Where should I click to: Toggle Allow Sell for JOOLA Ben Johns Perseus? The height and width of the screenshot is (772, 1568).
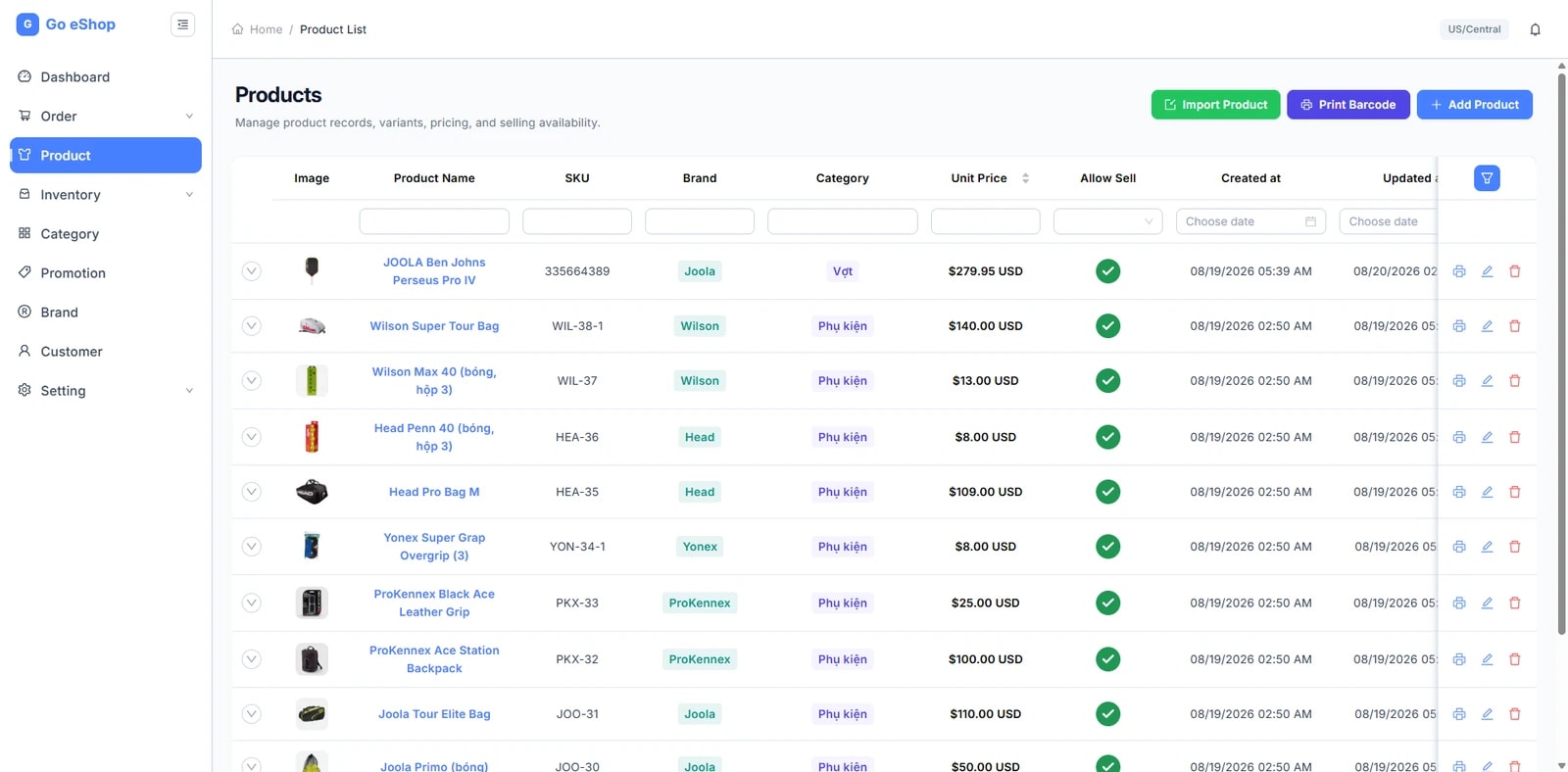[1108, 271]
